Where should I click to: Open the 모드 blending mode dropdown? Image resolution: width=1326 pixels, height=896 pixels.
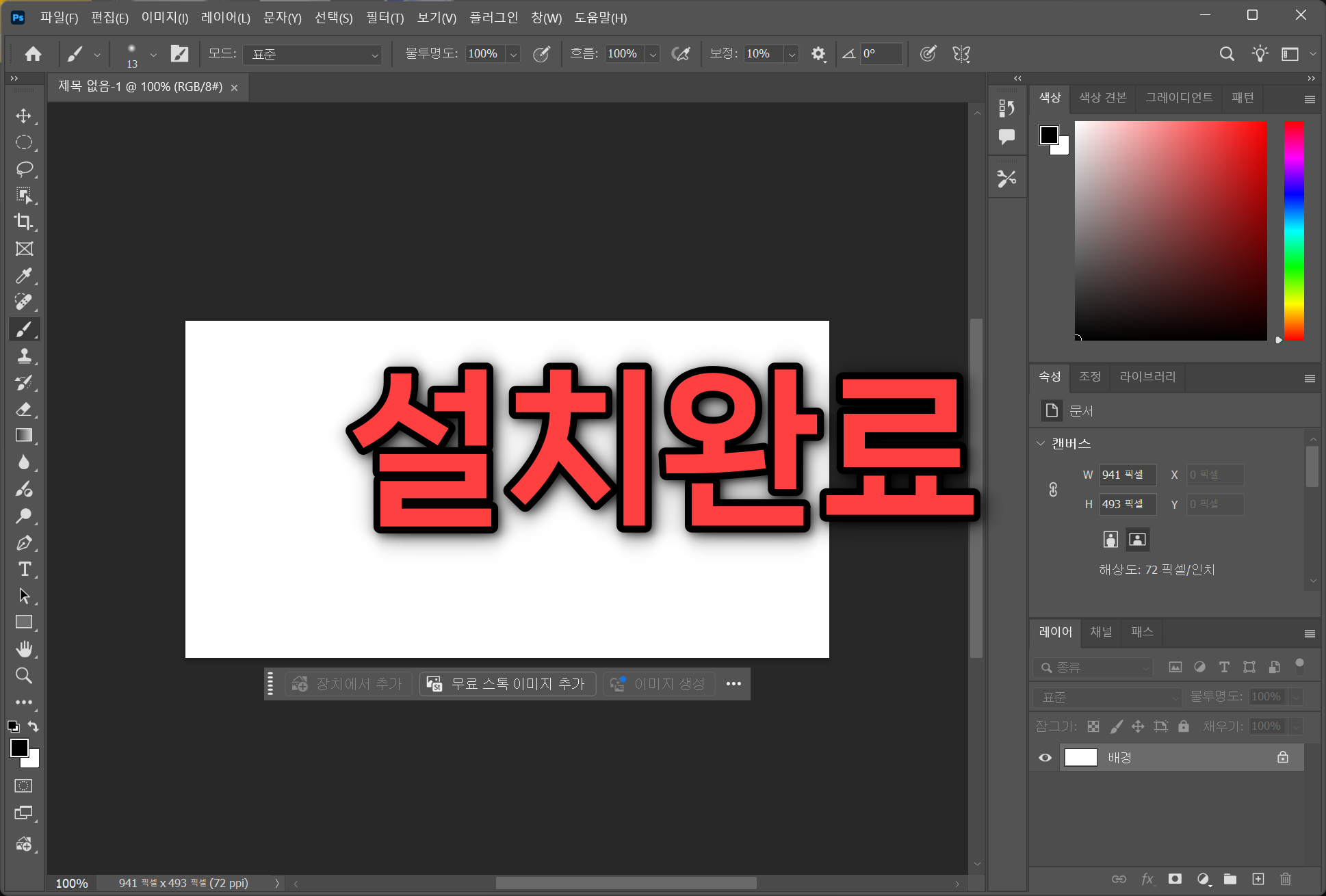[x=313, y=54]
